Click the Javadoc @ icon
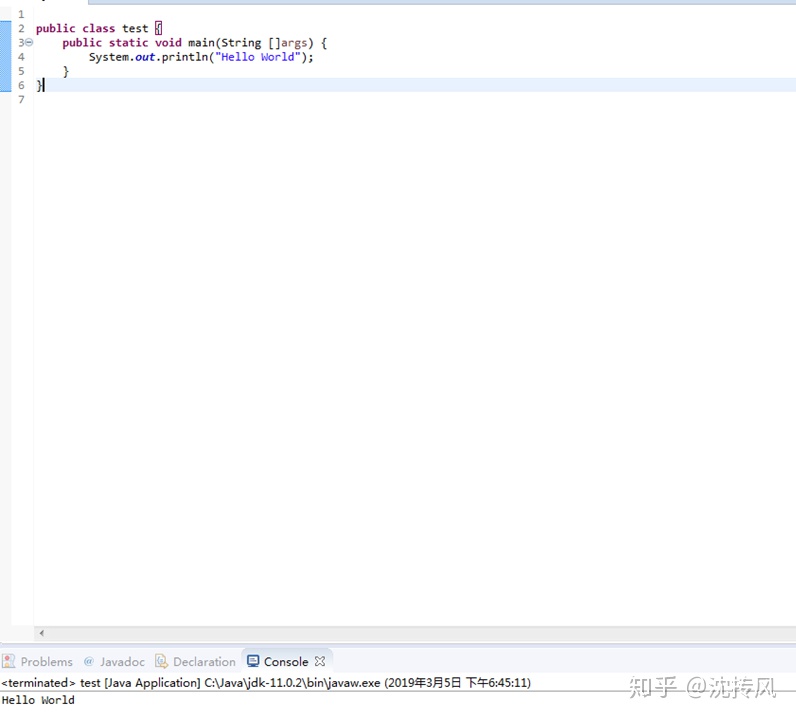 (x=89, y=661)
